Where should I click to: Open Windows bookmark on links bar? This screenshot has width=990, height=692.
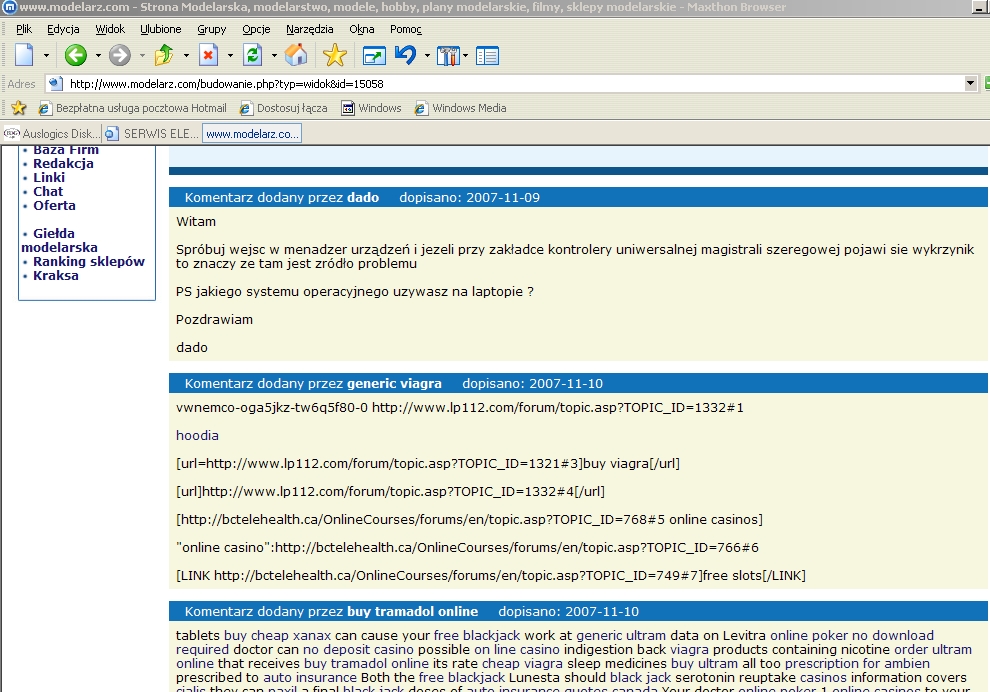click(371, 108)
